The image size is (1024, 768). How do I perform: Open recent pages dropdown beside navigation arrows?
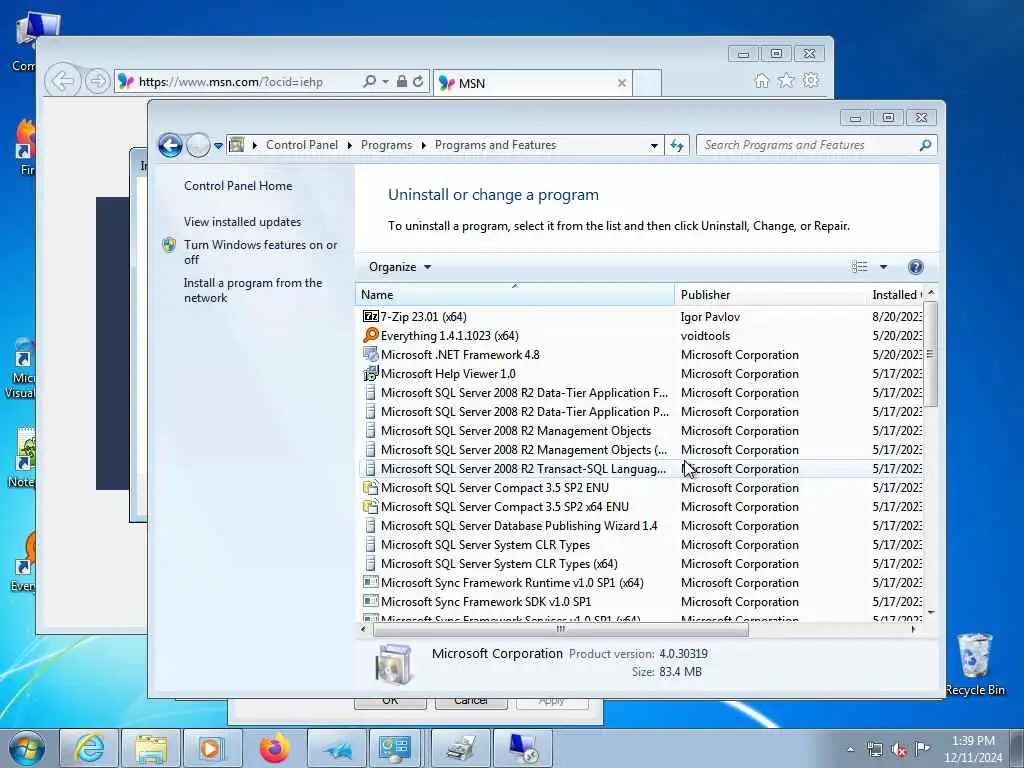tap(218, 146)
